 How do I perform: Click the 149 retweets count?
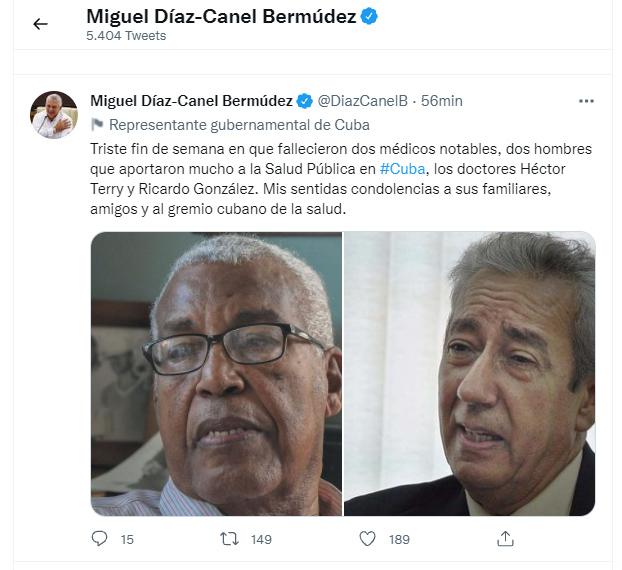coord(261,539)
